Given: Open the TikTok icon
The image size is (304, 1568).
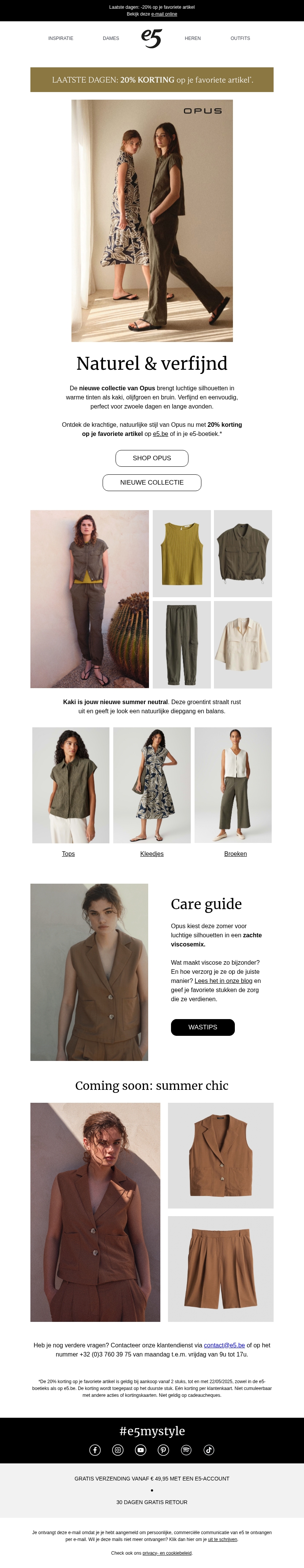Looking at the screenshot, I should point(209,1449).
